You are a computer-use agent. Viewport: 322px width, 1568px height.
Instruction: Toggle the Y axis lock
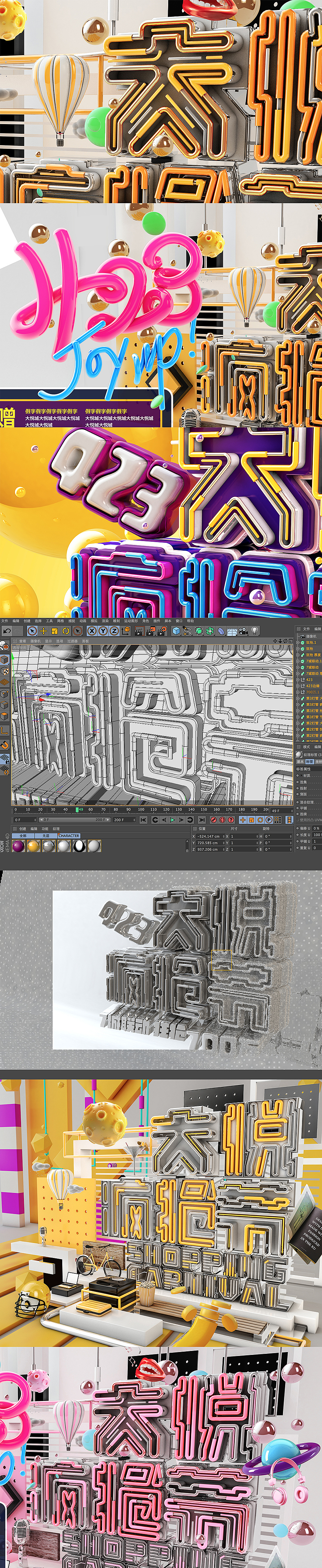(x=103, y=631)
